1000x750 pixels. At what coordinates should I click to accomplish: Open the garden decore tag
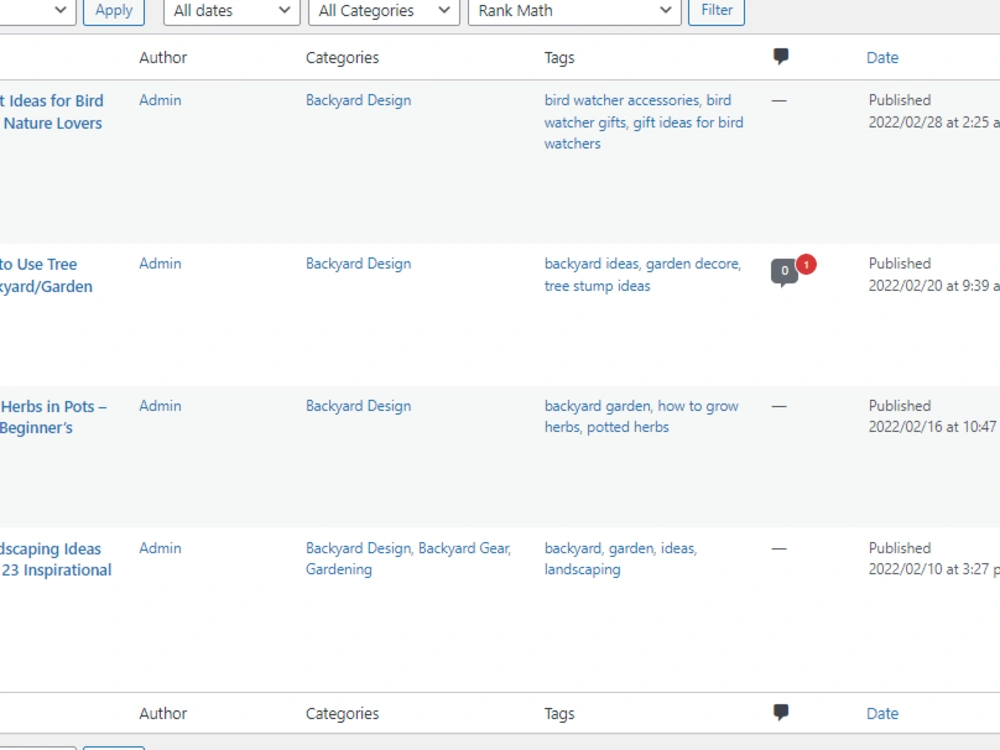(x=693, y=263)
